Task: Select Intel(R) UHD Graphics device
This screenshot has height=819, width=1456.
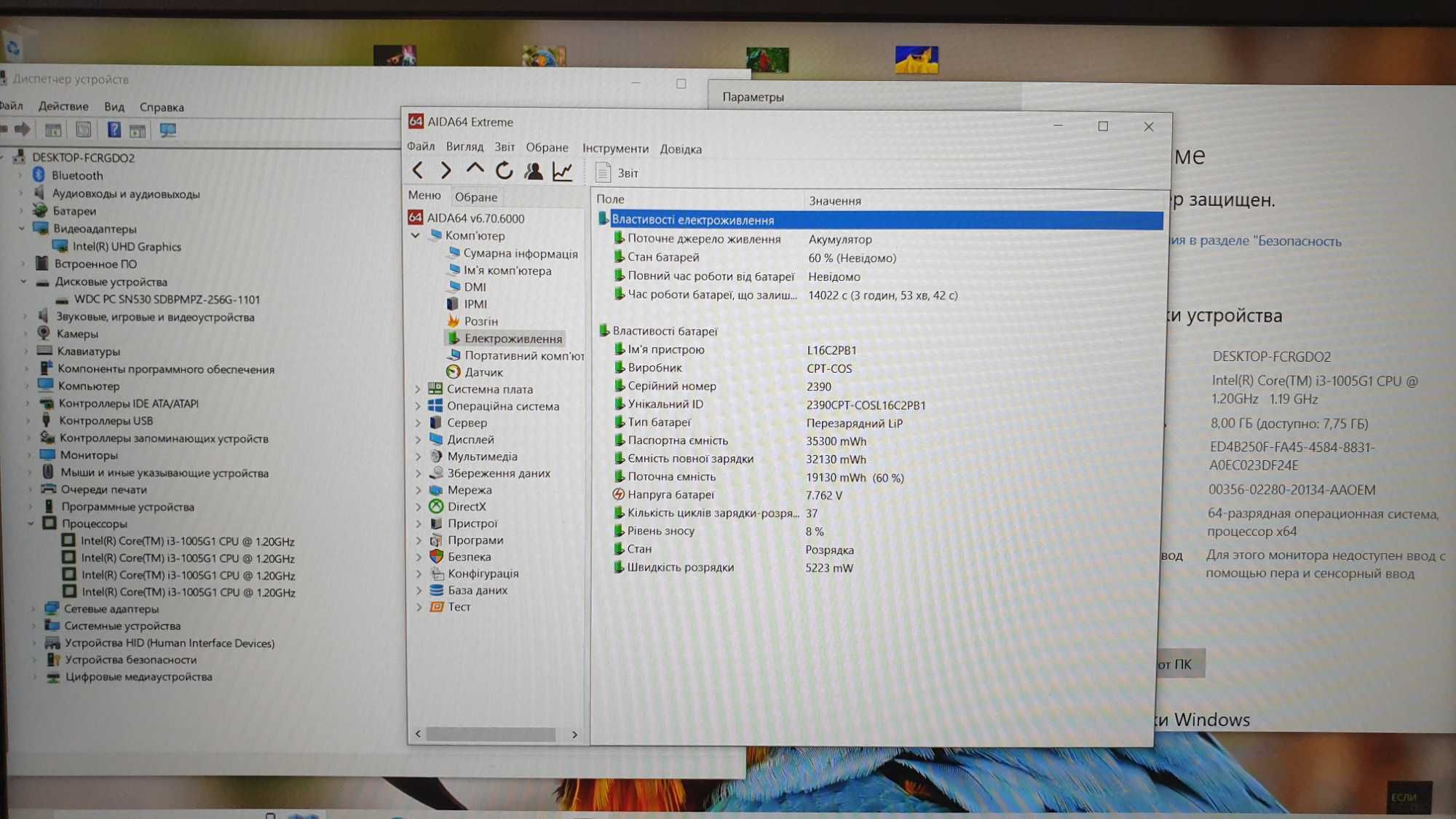Action: pyautogui.click(x=127, y=247)
